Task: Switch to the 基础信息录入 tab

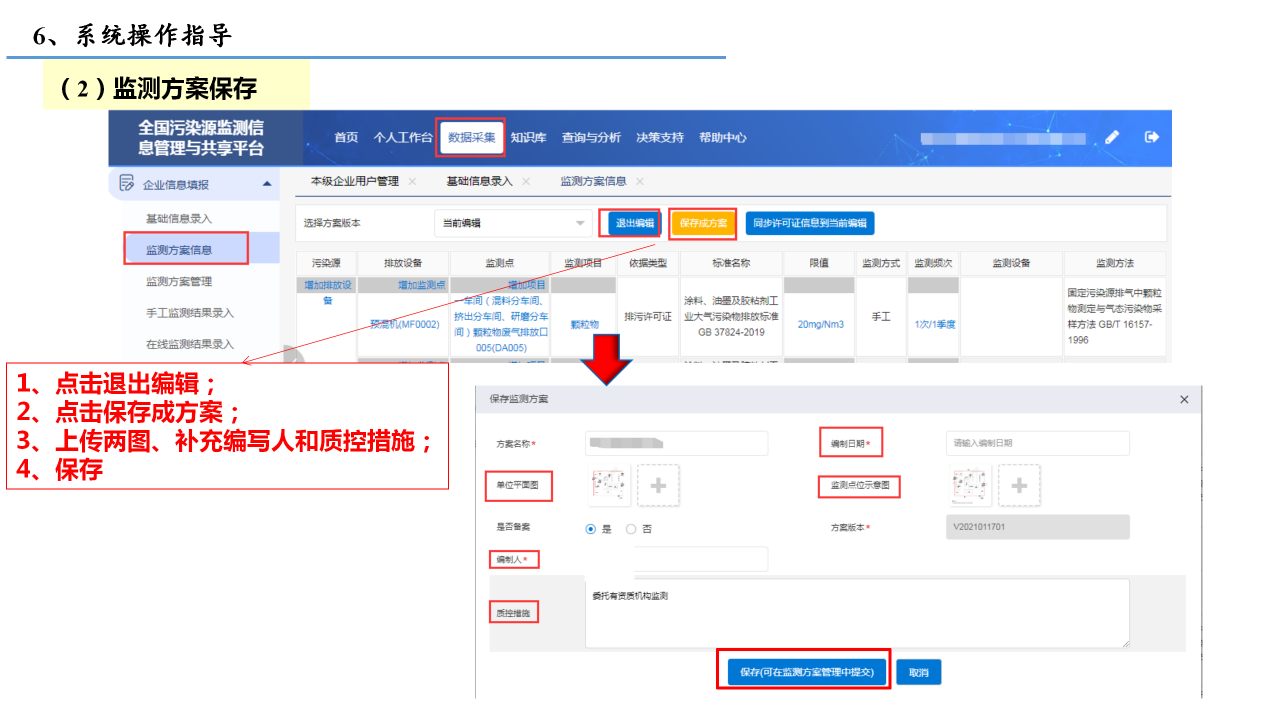Action: coord(479,181)
